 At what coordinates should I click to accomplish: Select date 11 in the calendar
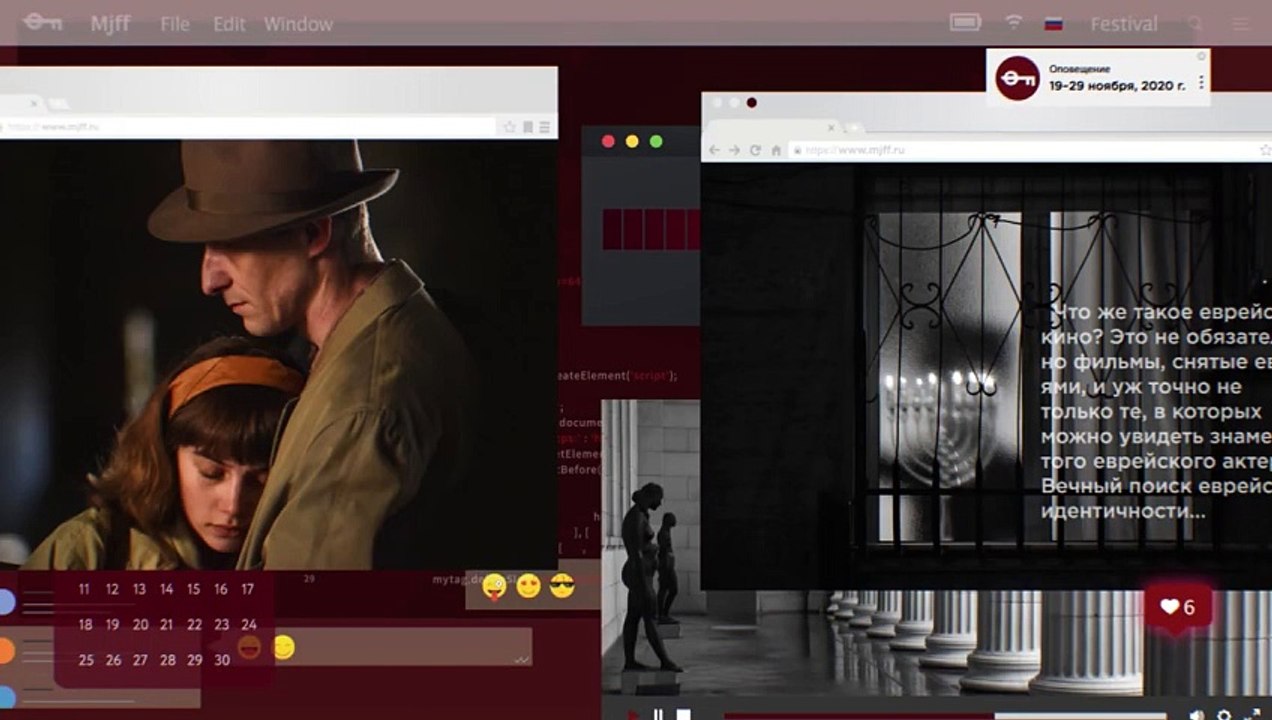click(84, 590)
